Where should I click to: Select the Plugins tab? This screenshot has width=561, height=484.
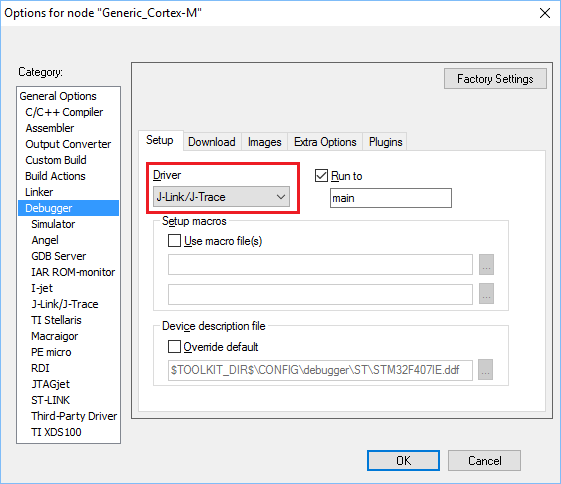coord(385,142)
